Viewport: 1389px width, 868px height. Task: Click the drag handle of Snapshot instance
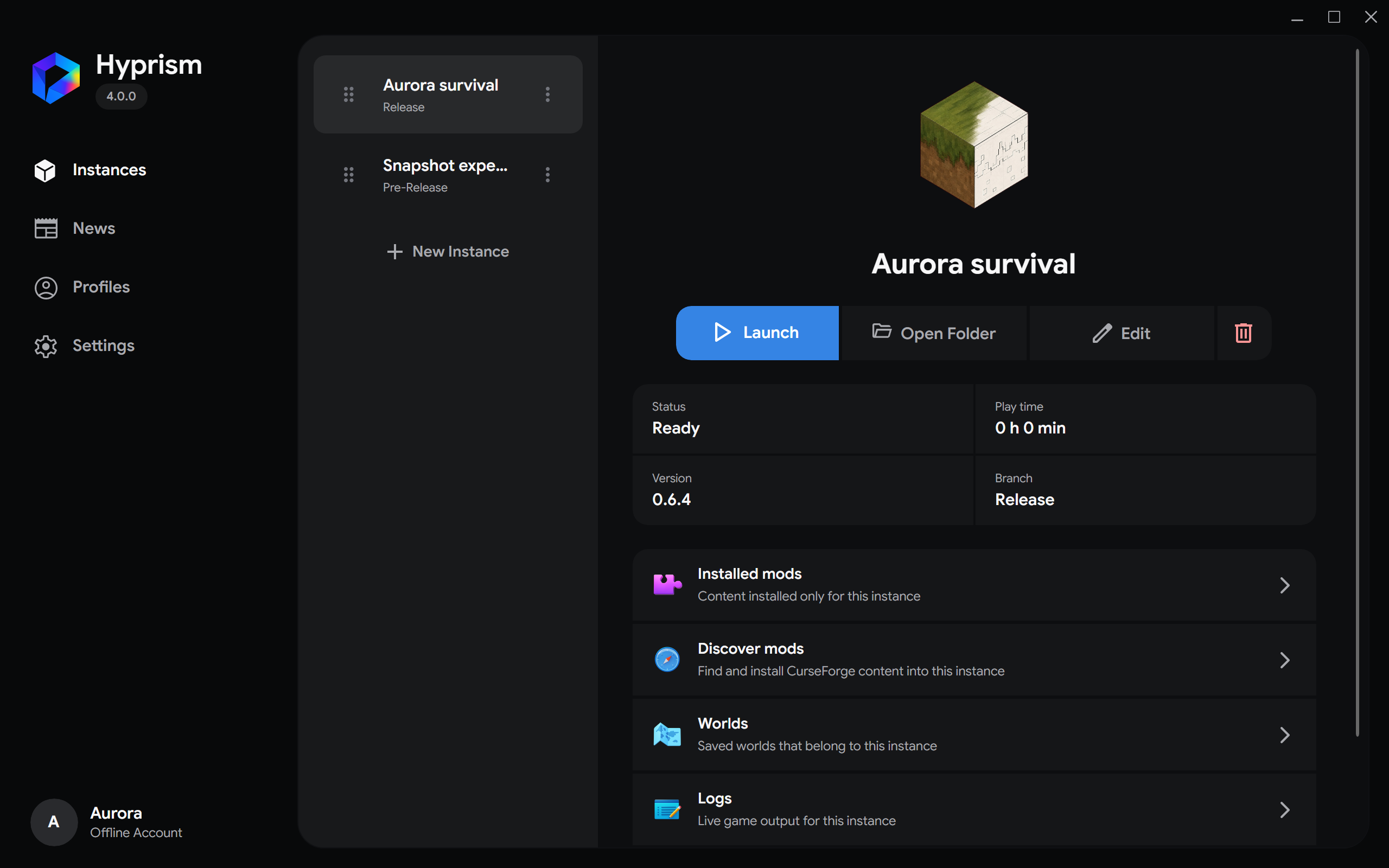point(348,175)
